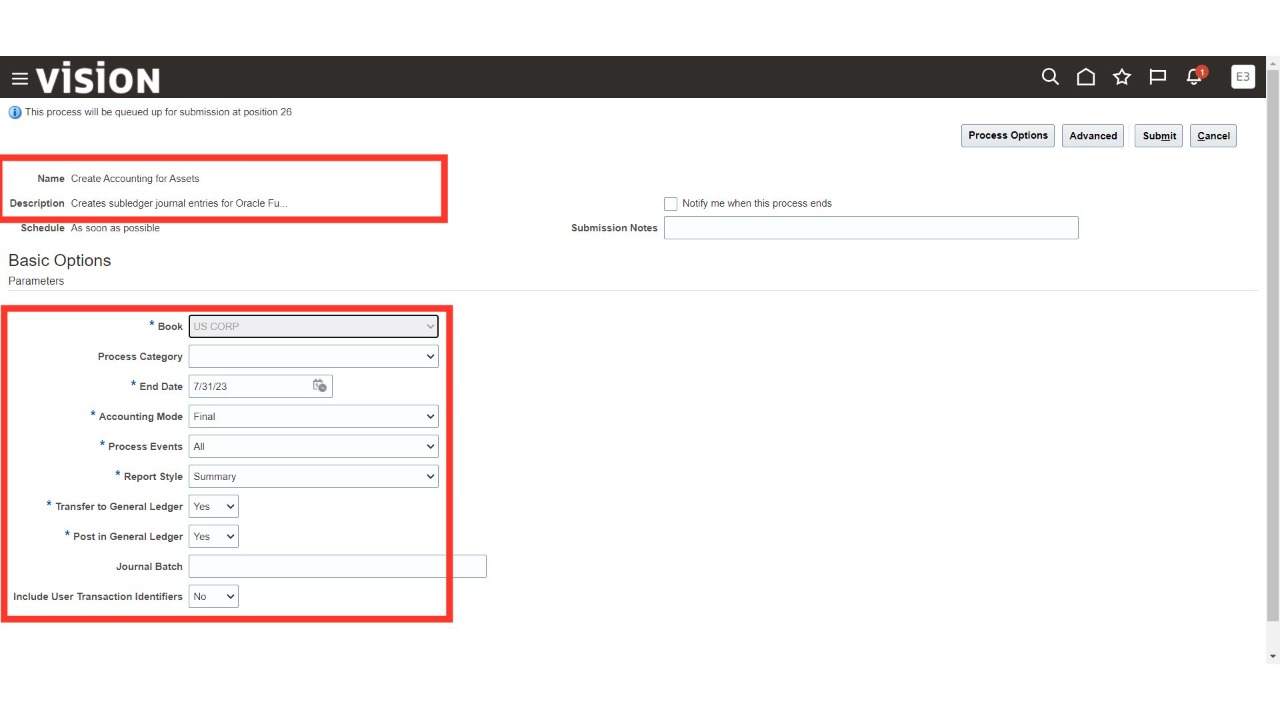The image size is (1280, 720).
Task: Open the Favorites star icon
Action: click(x=1122, y=77)
